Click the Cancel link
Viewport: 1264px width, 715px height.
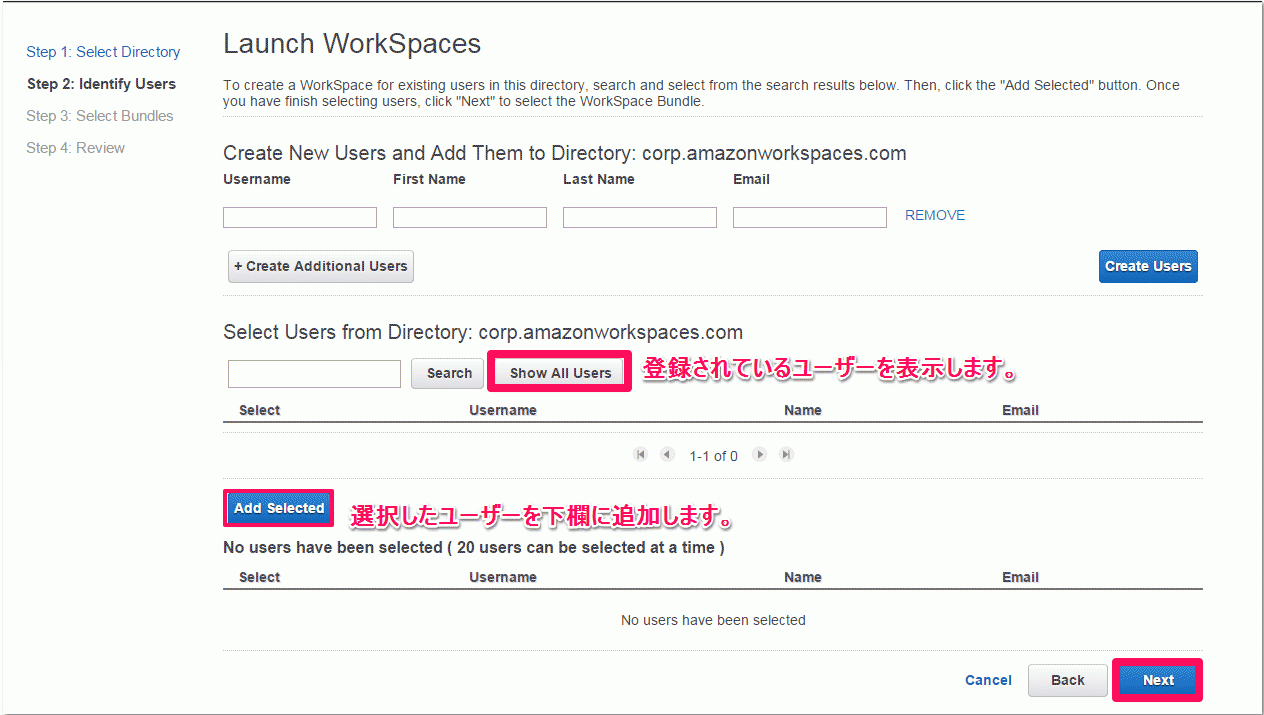(988, 680)
